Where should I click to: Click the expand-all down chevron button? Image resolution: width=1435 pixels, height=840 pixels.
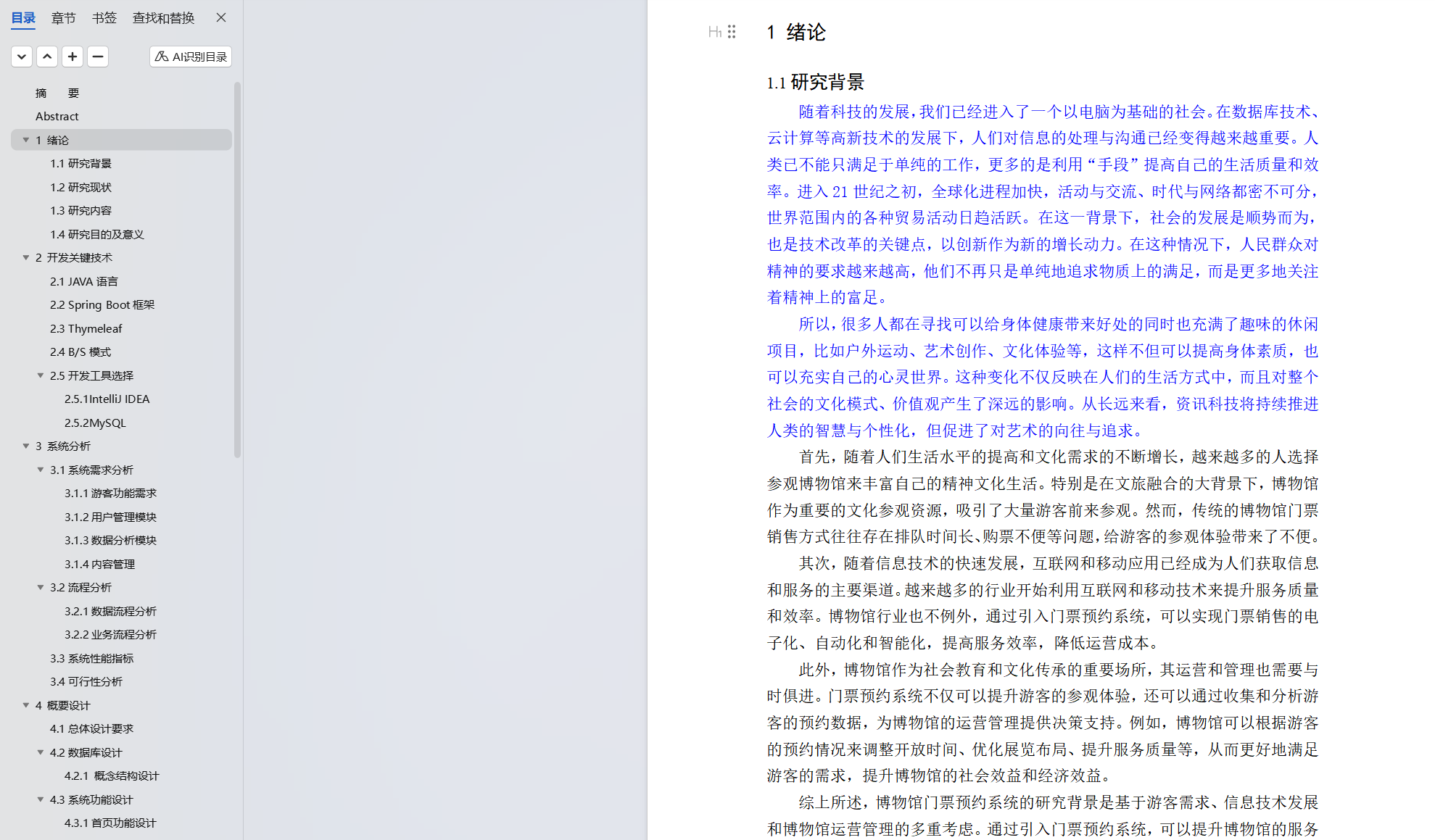click(22, 57)
